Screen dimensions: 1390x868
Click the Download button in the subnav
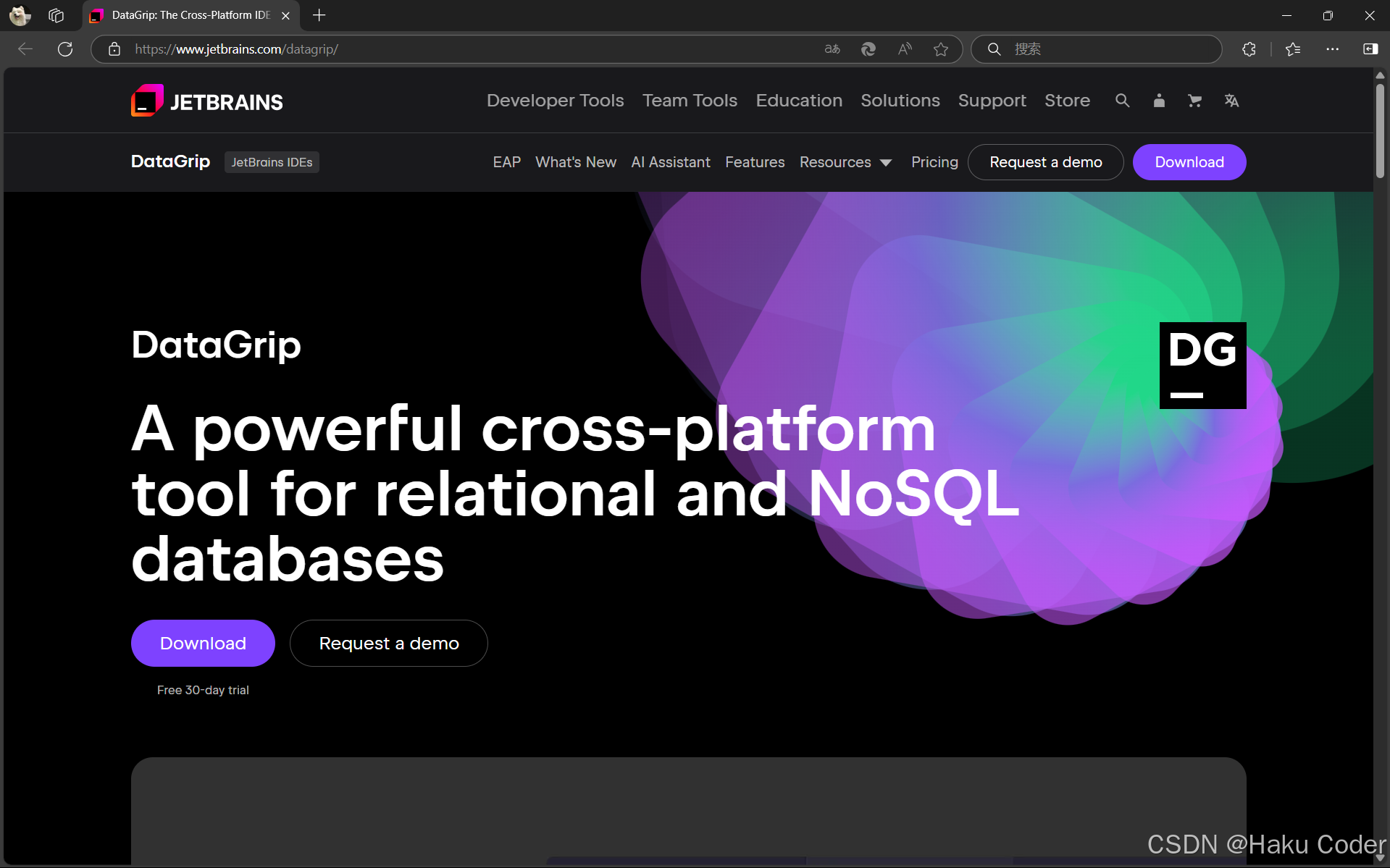click(x=1189, y=162)
